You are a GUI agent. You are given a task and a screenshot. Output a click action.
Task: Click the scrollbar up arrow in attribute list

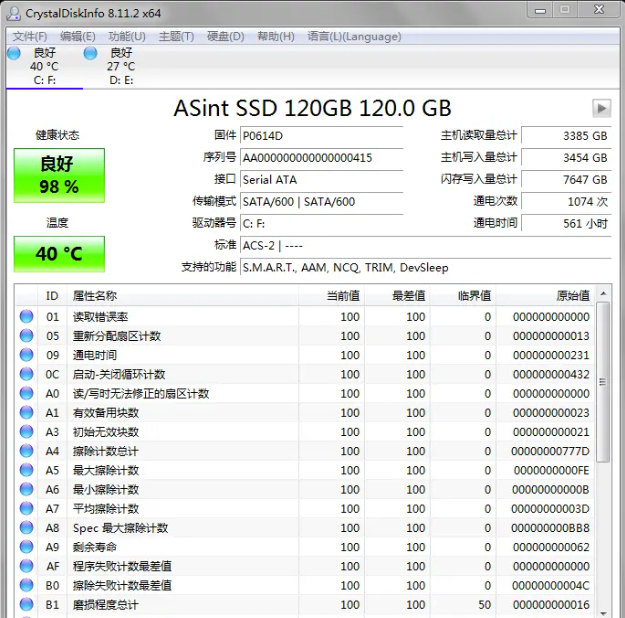[x=603, y=295]
